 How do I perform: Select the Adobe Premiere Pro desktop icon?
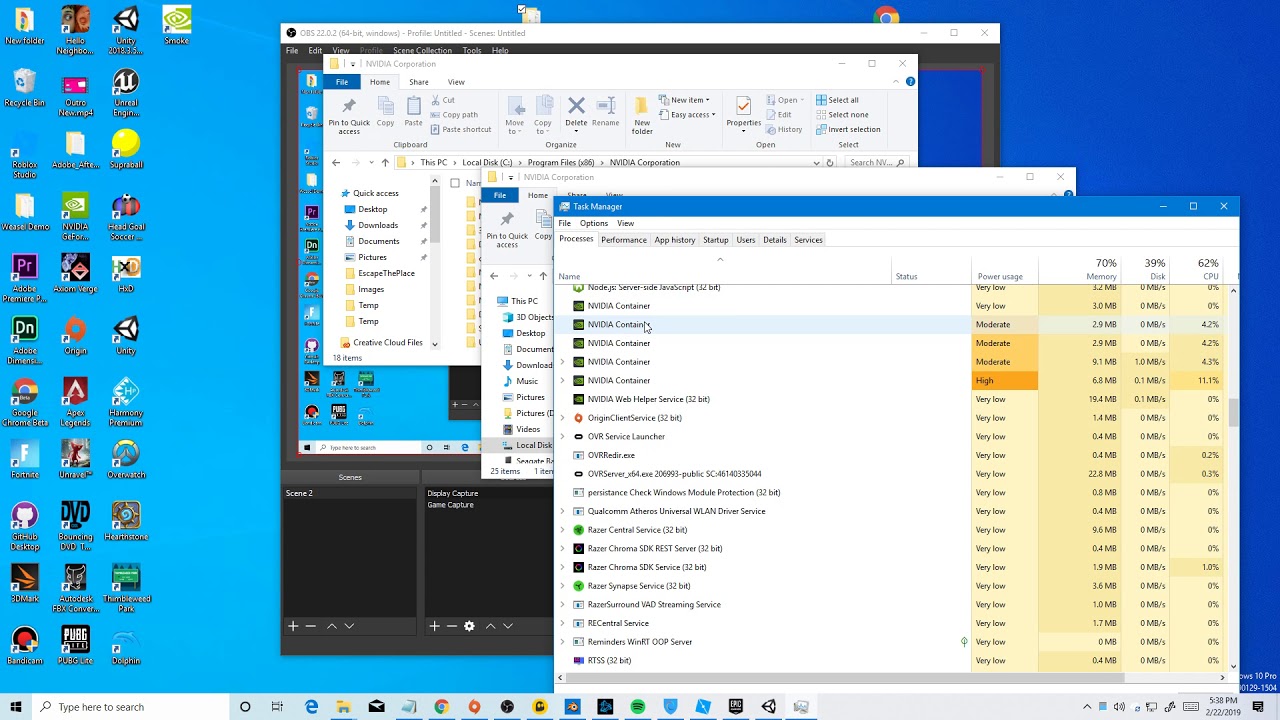(x=24, y=278)
